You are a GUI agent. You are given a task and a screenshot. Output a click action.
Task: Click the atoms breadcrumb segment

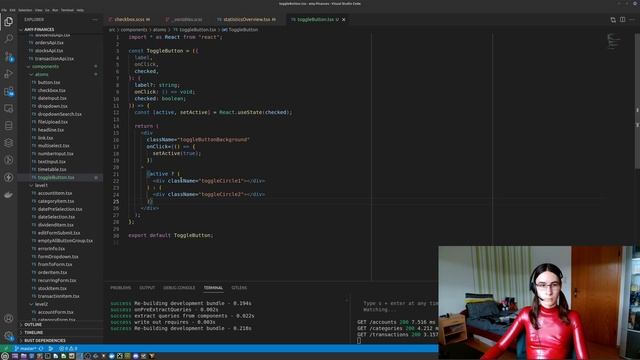point(160,30)
